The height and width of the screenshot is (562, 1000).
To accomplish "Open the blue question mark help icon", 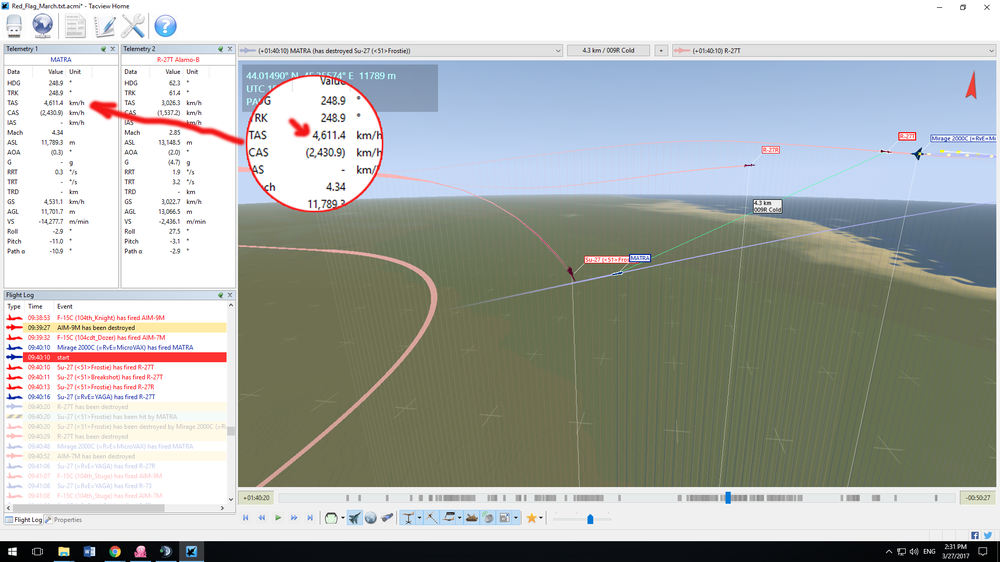I will pos(165,26).
